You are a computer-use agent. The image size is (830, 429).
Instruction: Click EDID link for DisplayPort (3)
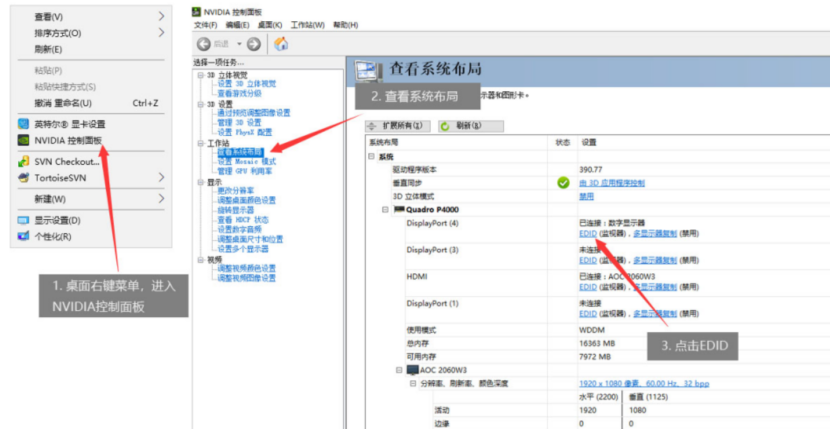(x=588, y=260)
